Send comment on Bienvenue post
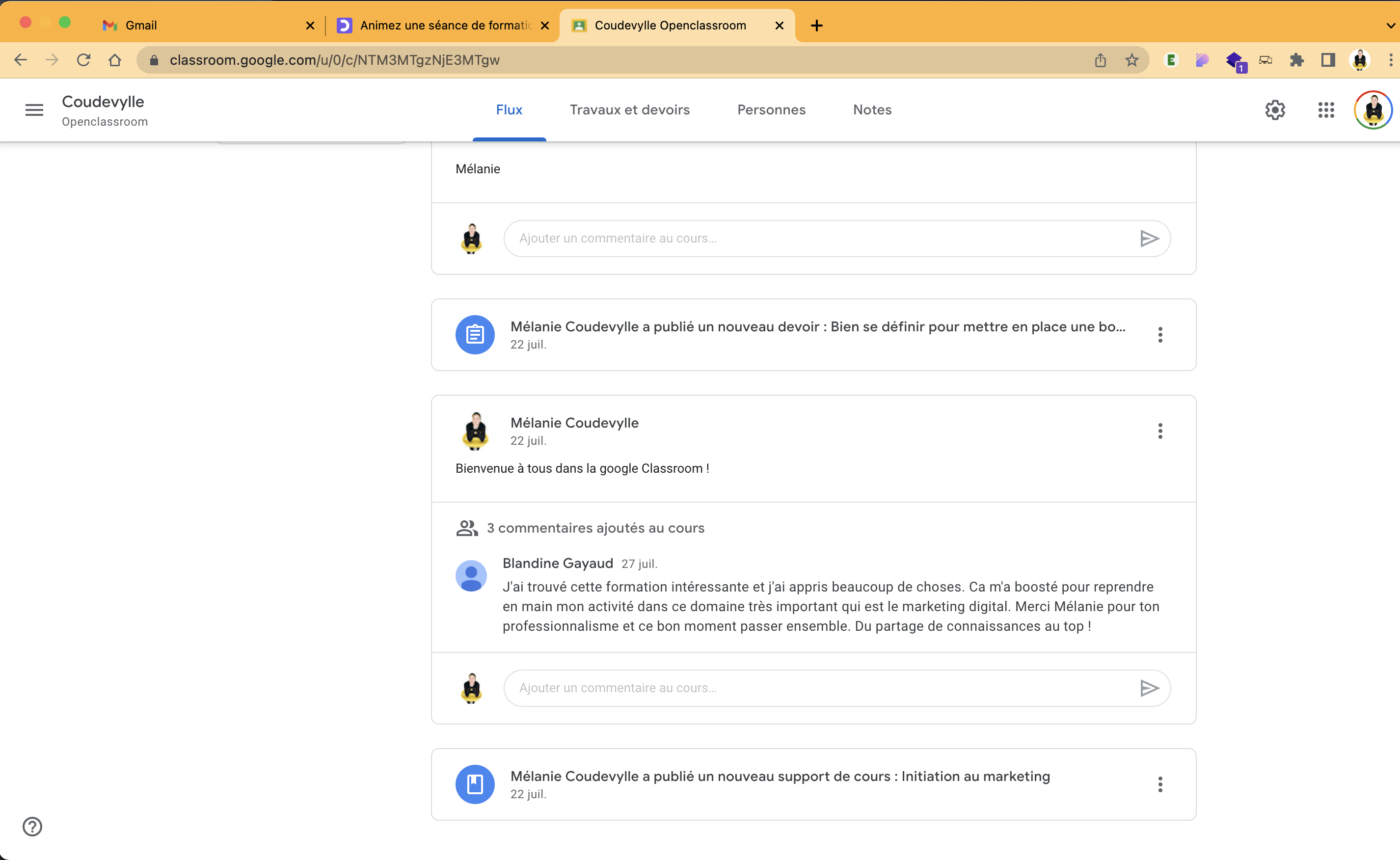This screenshot has width=1400, height=860. (1149, 688)
